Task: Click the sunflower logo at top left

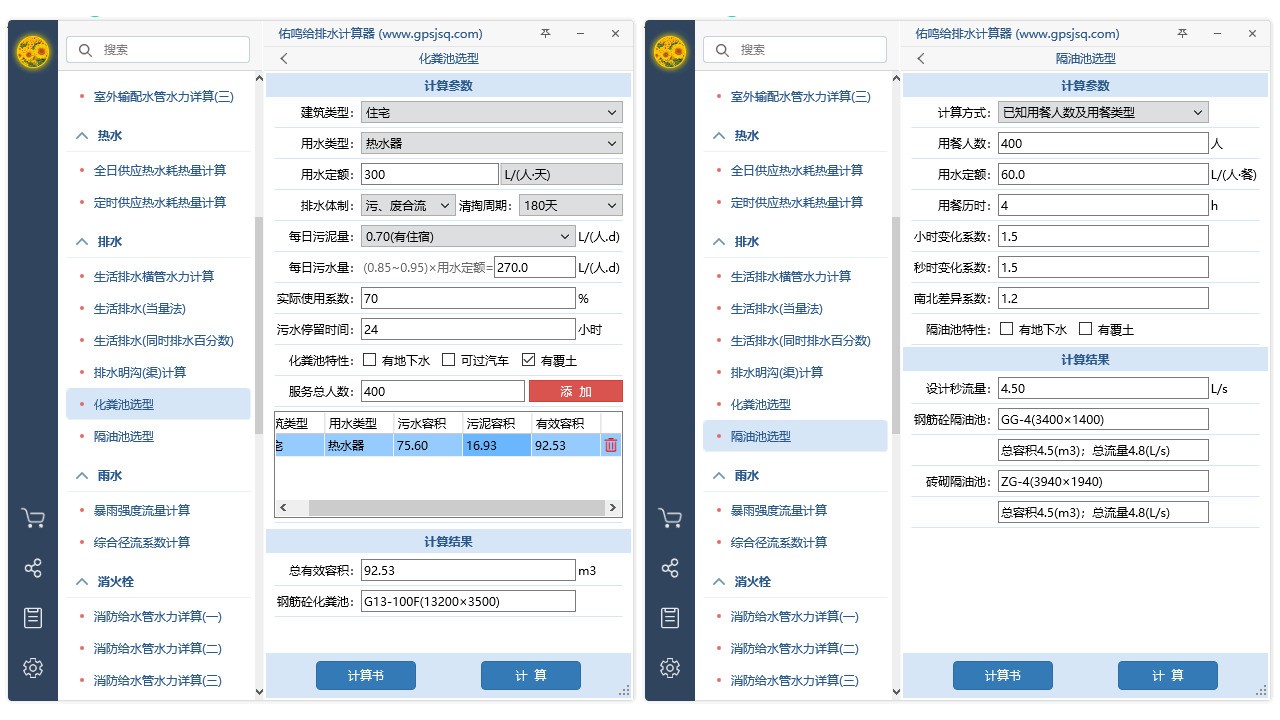Action: click(32, 51)
